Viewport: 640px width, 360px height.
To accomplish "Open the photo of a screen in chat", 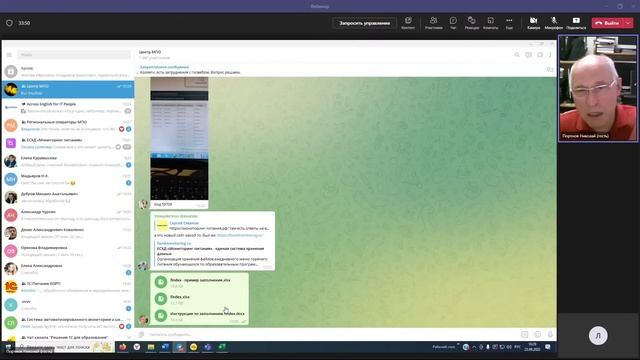I will [179, 139].
